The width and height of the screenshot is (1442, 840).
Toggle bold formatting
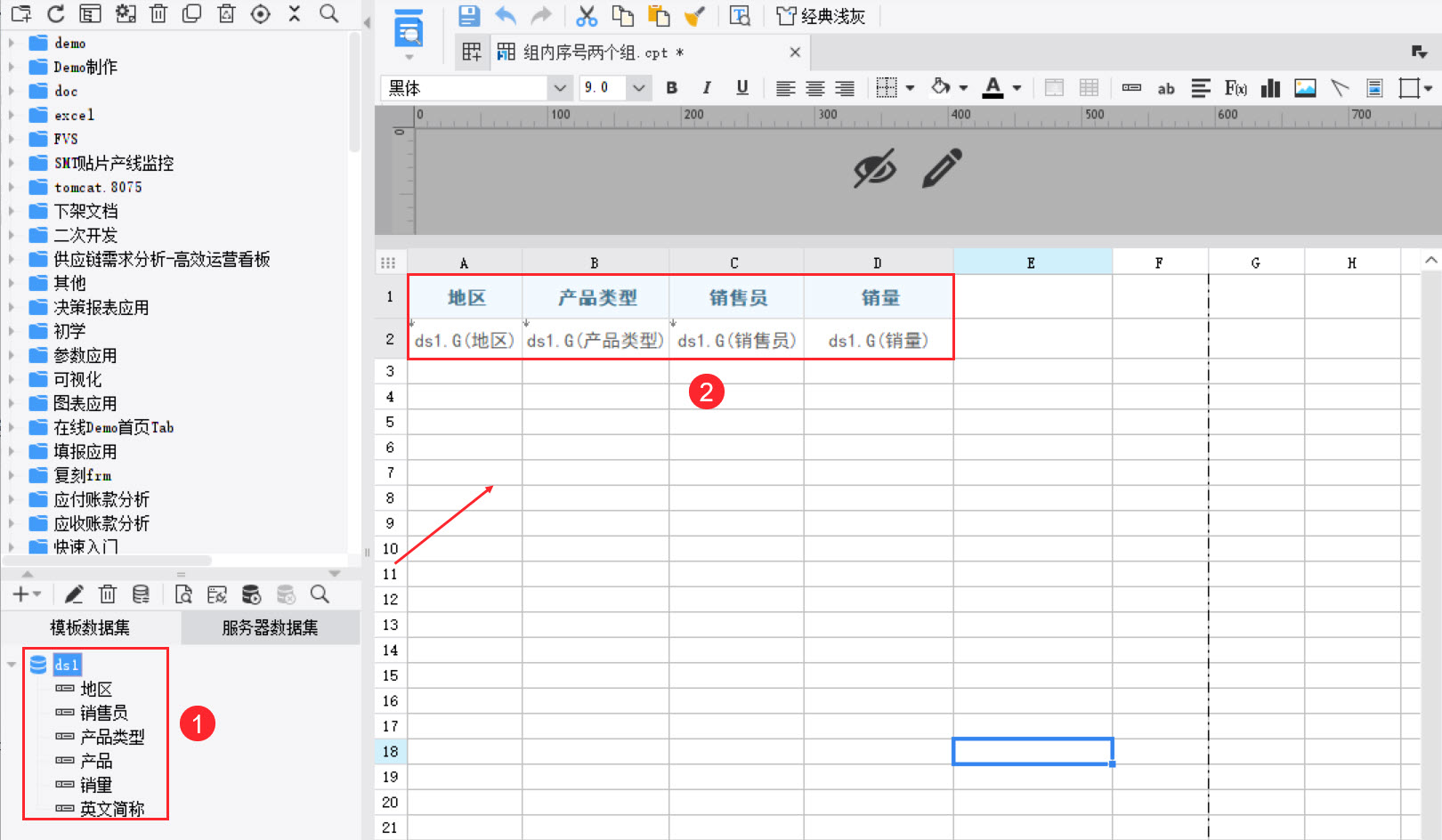click(672, 87)
